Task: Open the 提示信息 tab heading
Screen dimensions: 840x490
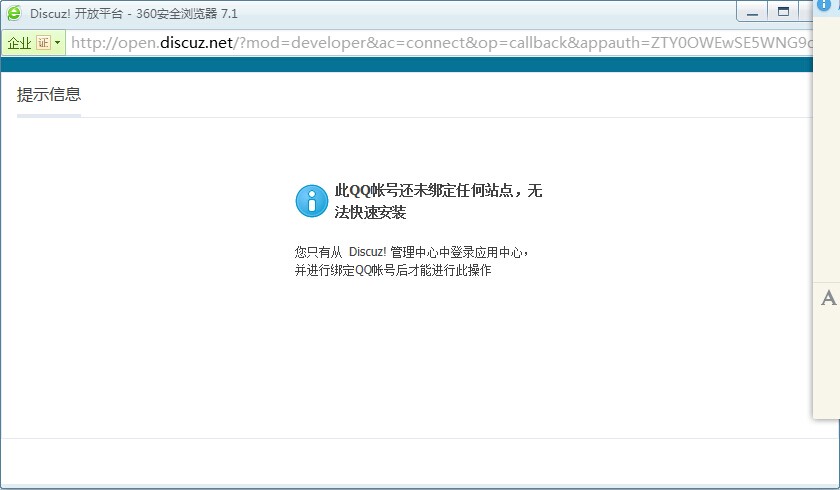Action: 49,94
